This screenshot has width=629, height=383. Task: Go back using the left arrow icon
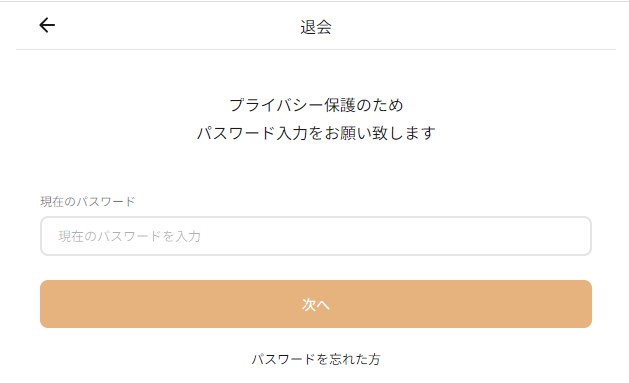coord(47,25)
